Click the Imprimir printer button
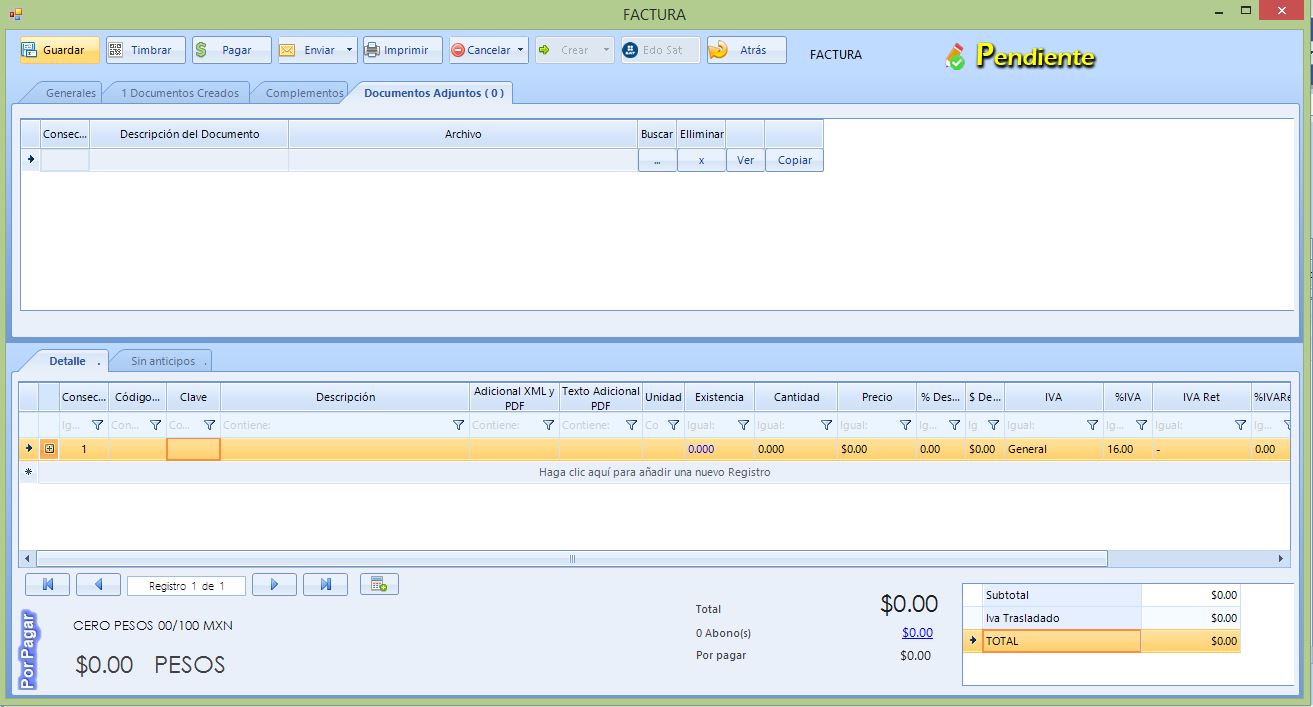This screenshot has width=1313, height=707. [402, 50]
